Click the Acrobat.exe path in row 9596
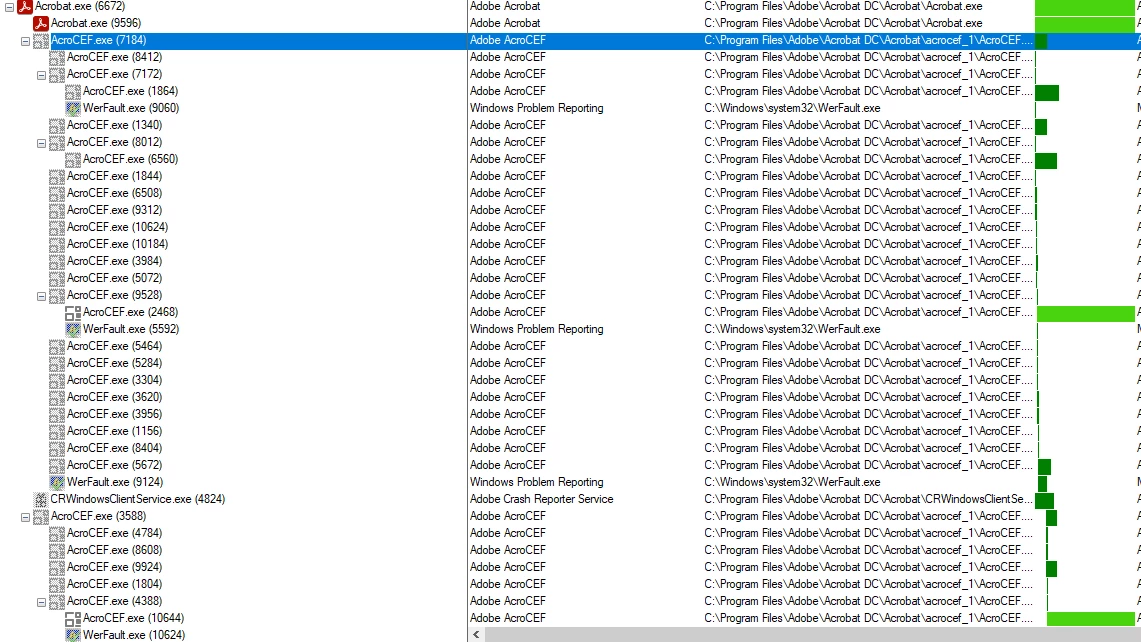The image size is (1141, 642). 843,23
